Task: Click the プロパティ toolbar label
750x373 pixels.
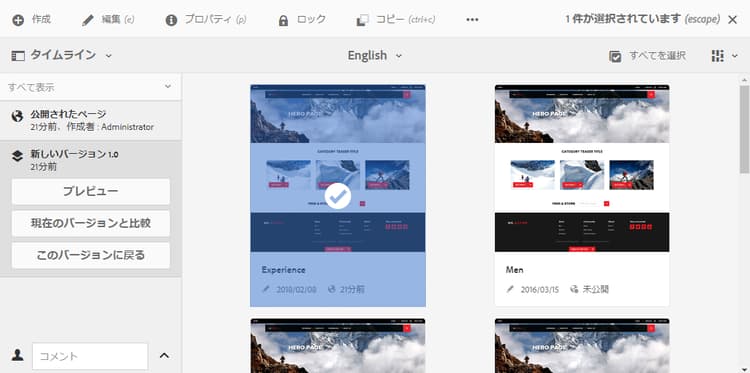Action: click(x=208, y=20)
